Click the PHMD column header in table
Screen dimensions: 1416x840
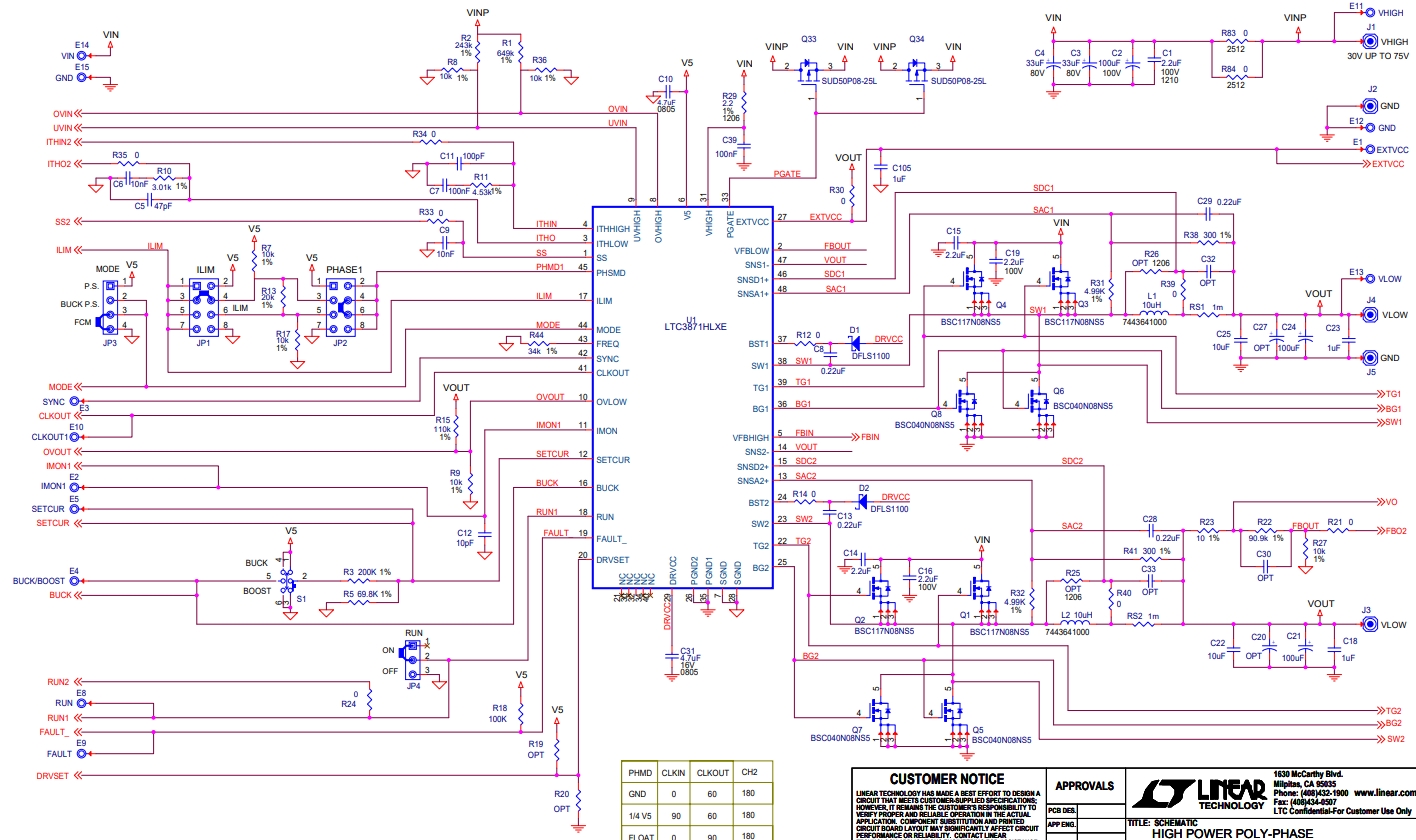(x=639, y=773)
